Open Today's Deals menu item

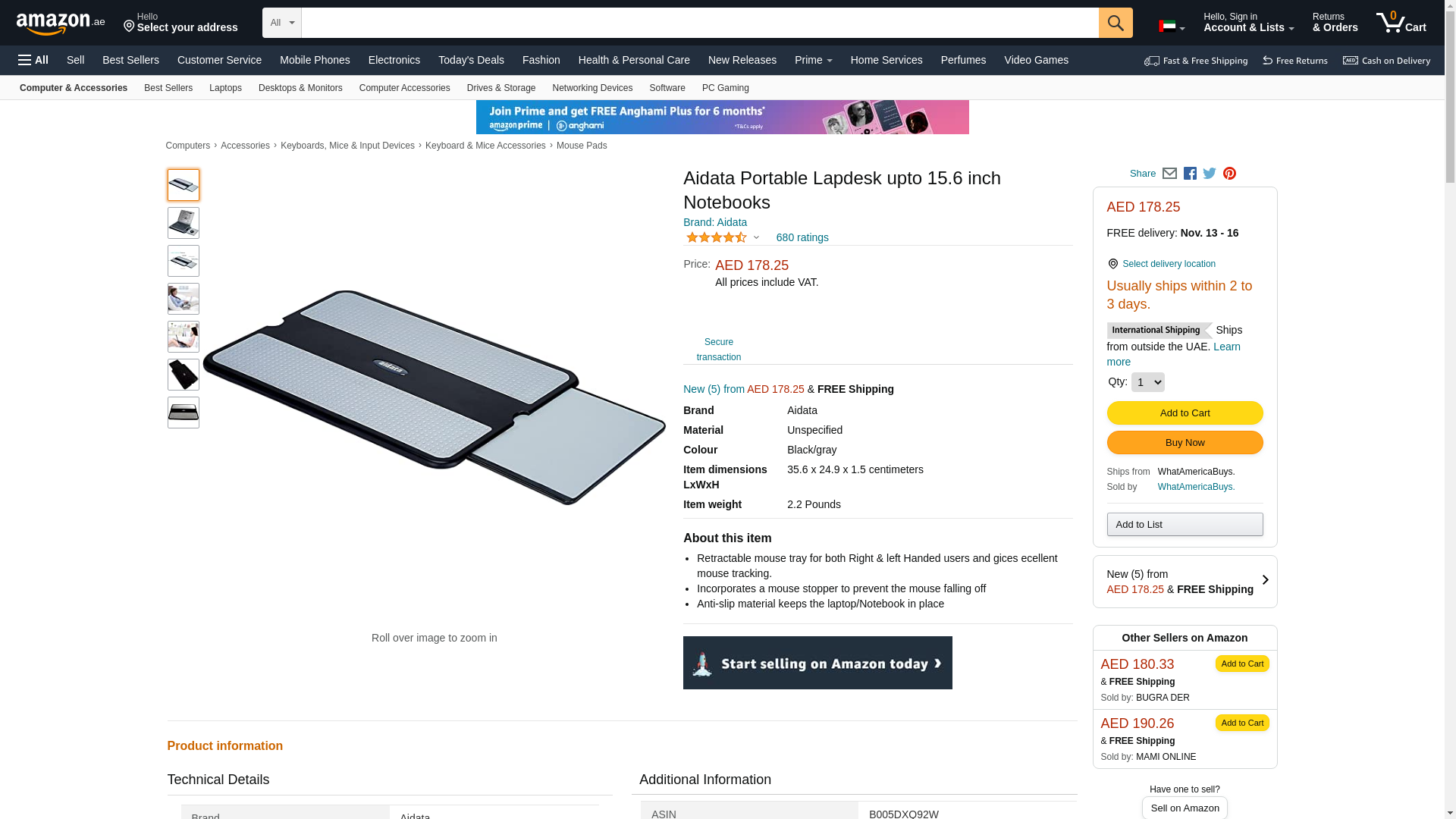pyautogui.click(x=471, y=60)
